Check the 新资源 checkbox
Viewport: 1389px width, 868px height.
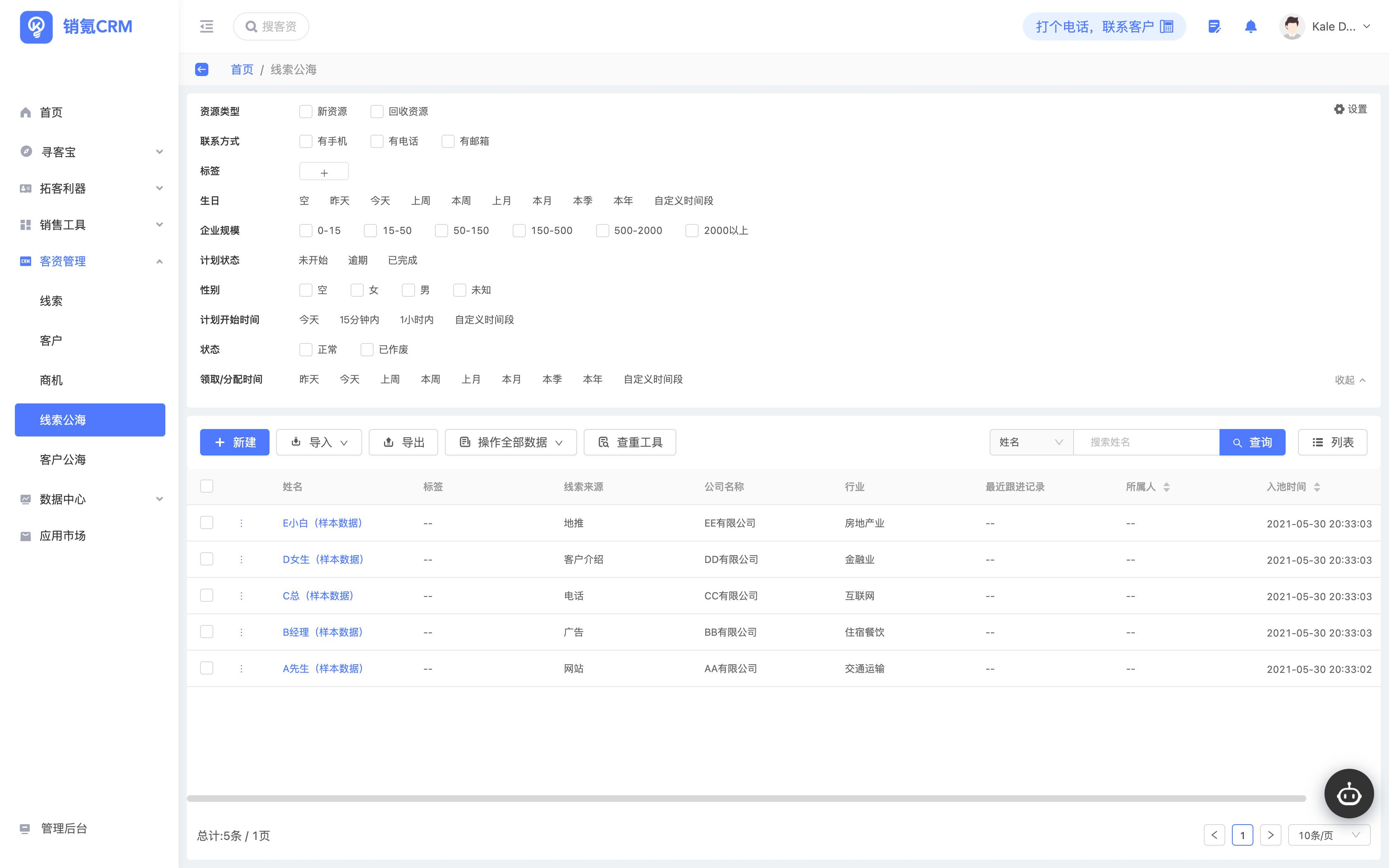point(305,111)
